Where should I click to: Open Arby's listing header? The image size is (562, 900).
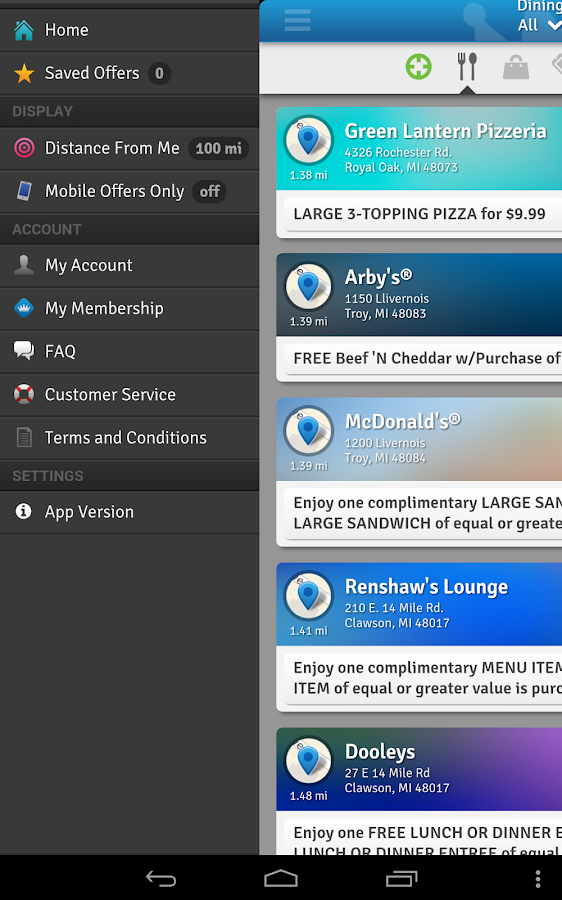point(419,294)
